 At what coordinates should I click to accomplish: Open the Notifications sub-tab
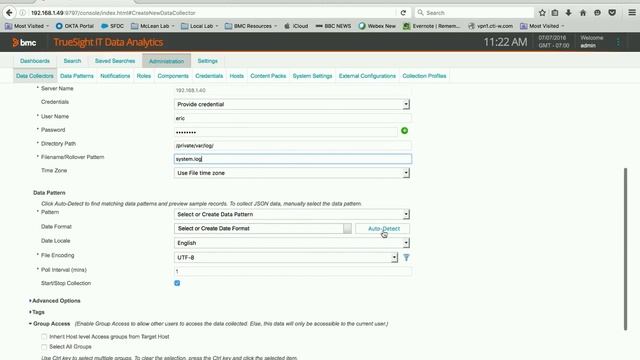(115, 76)
